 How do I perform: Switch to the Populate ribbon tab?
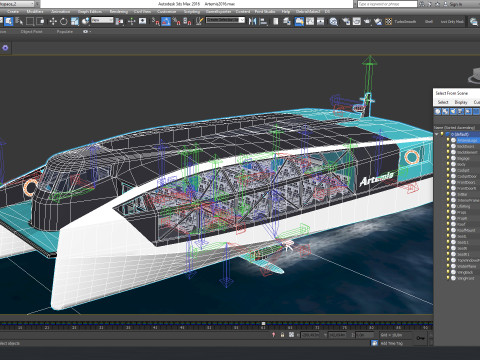[x=65, y=32]
